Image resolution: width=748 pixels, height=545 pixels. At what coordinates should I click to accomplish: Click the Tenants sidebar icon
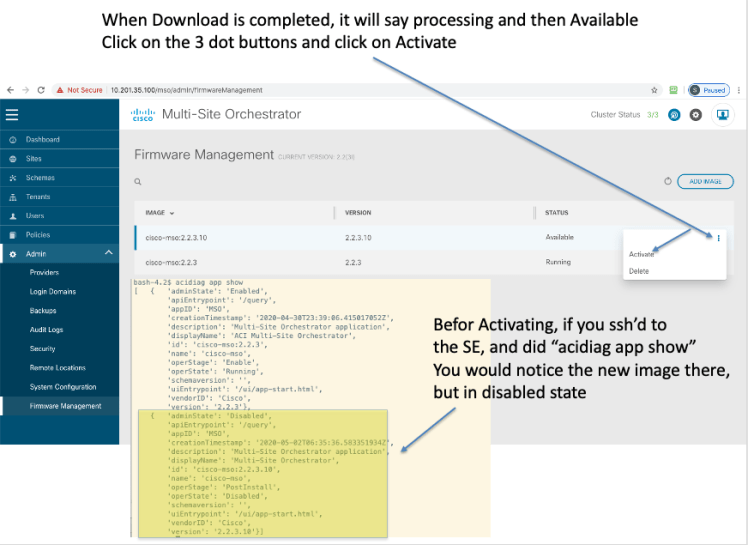13,197
